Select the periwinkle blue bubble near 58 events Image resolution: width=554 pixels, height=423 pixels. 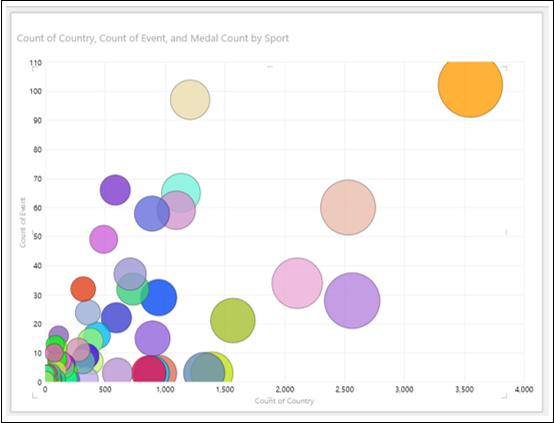click(152, 213)
